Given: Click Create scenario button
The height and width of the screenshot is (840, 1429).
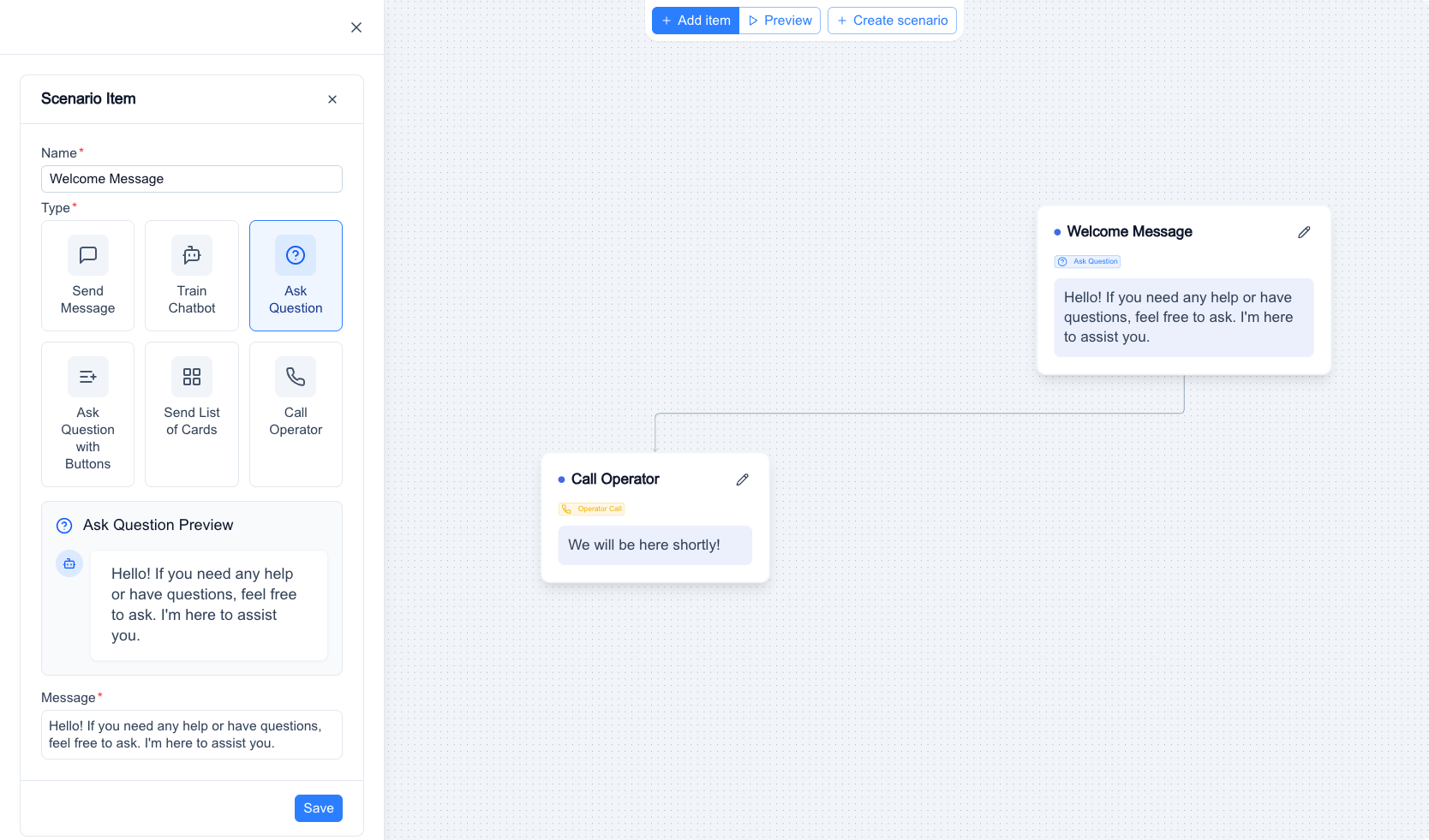Looking at the screenshot, I should pyautogui.click(x=892, y=21).
